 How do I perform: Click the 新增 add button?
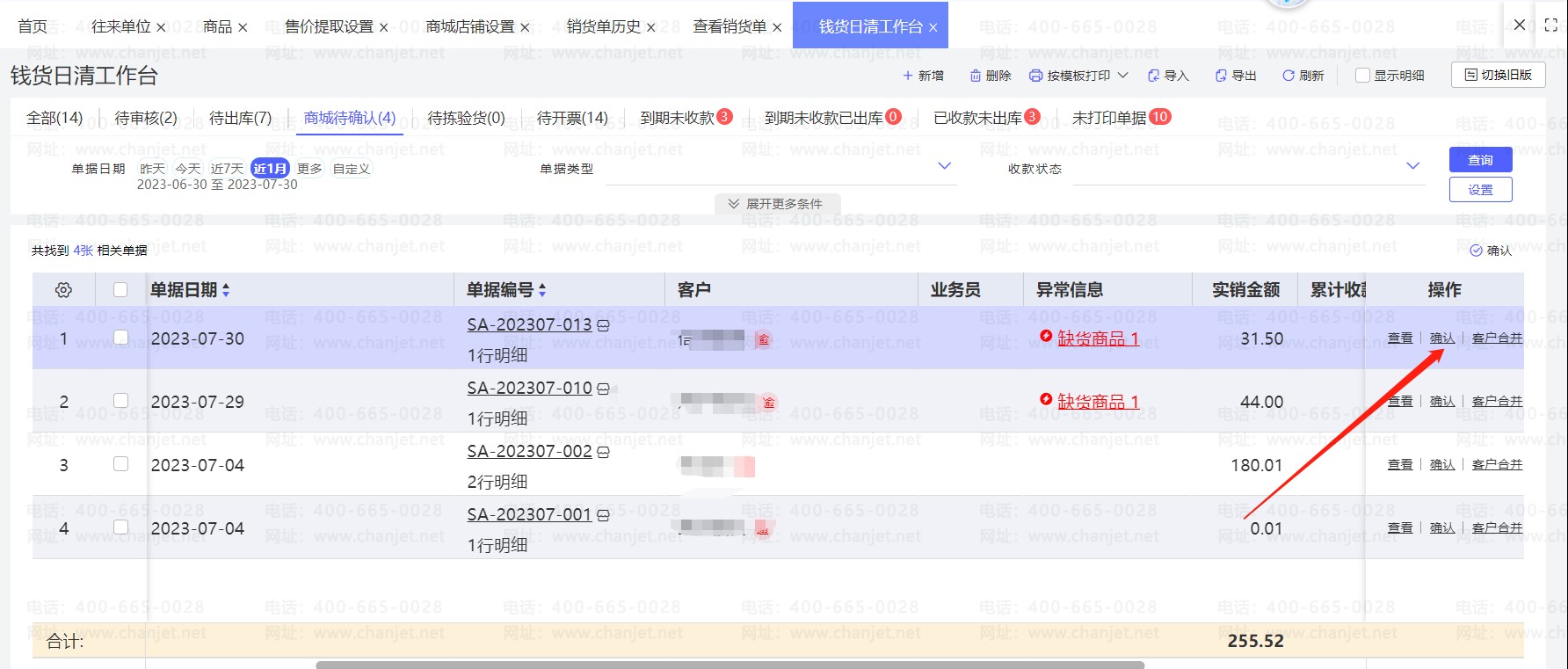923,76
